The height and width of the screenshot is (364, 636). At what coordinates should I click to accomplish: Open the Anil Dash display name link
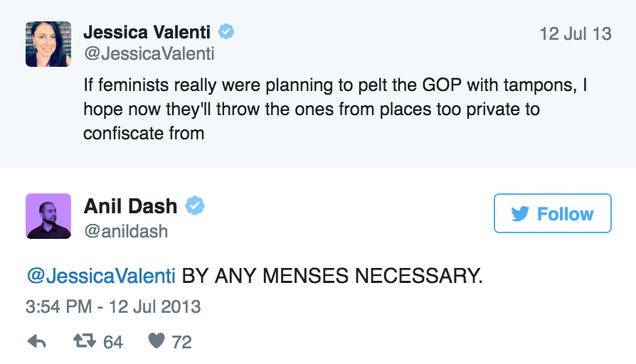[x=131, y=206]
